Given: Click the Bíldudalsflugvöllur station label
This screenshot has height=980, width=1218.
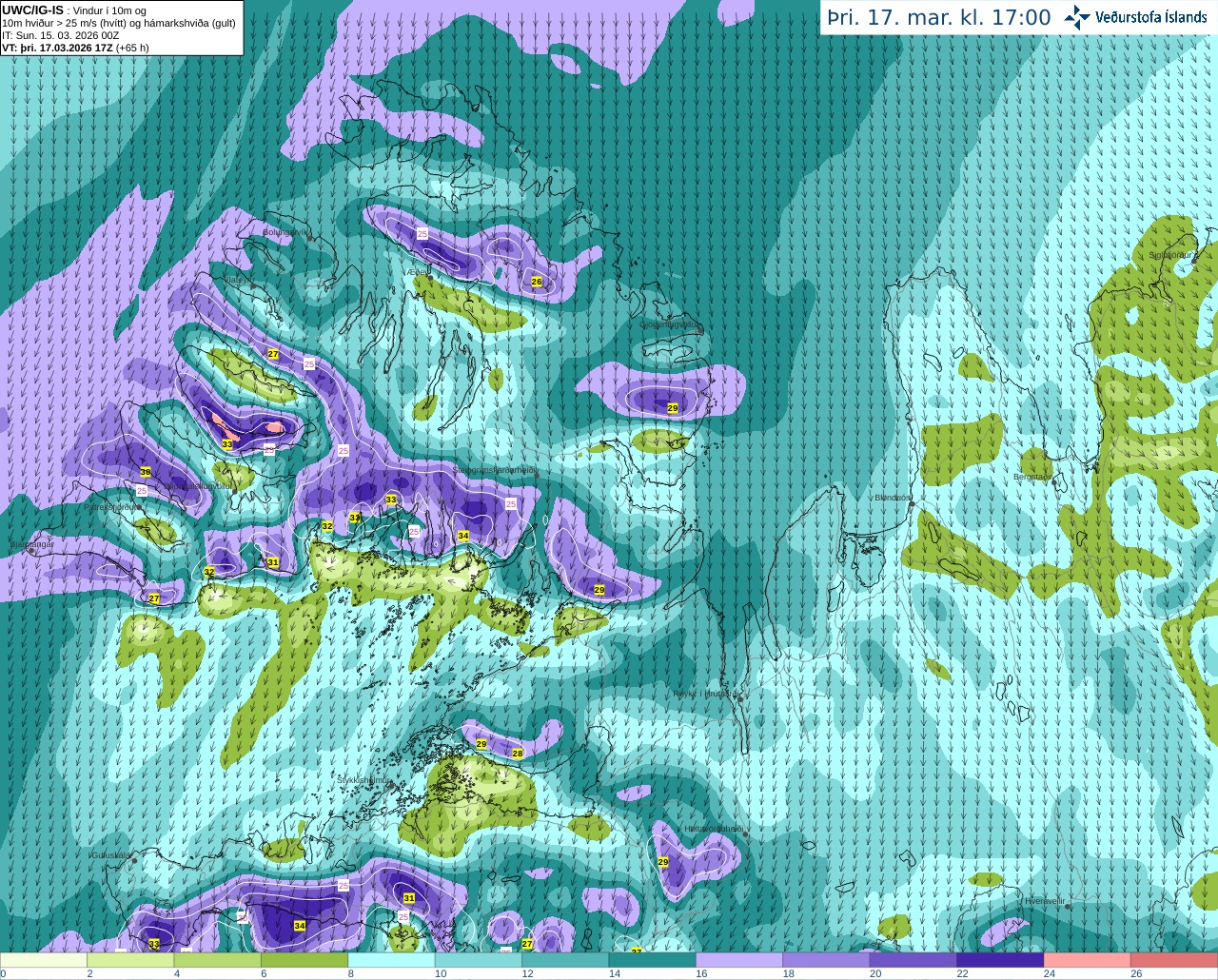Looking at the screenshot, I should 198,485.
